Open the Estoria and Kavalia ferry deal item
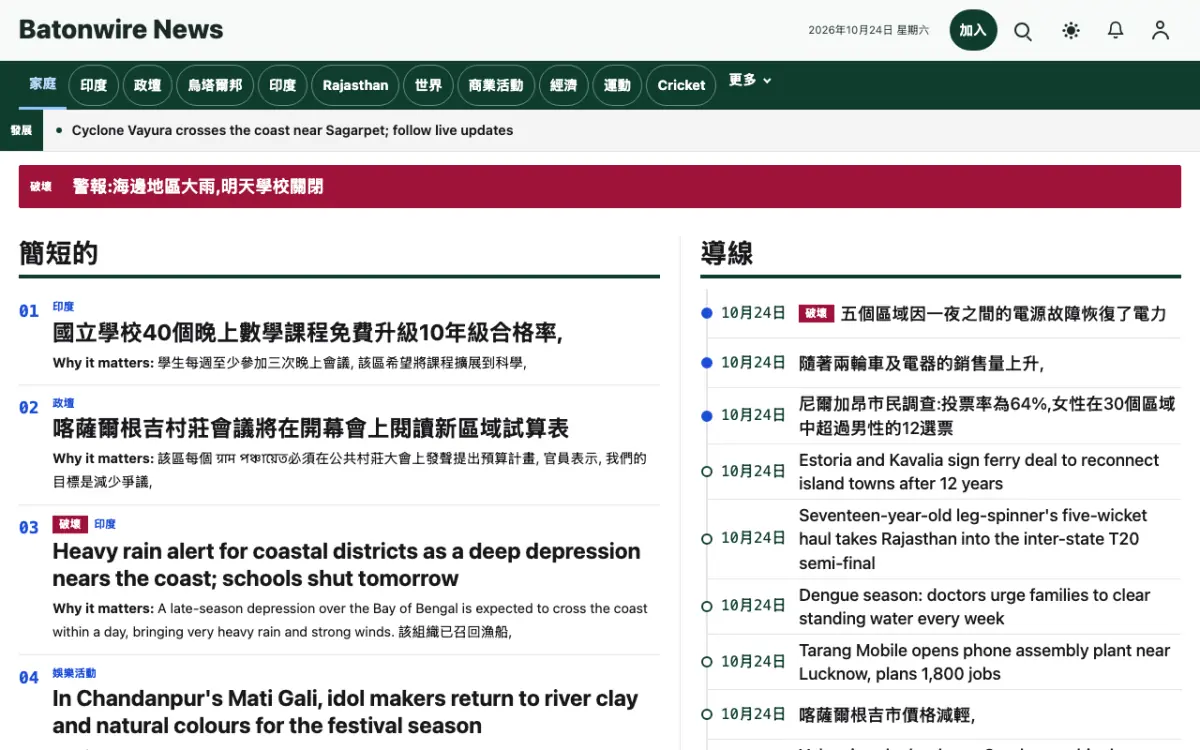 (x=979, y=472)
